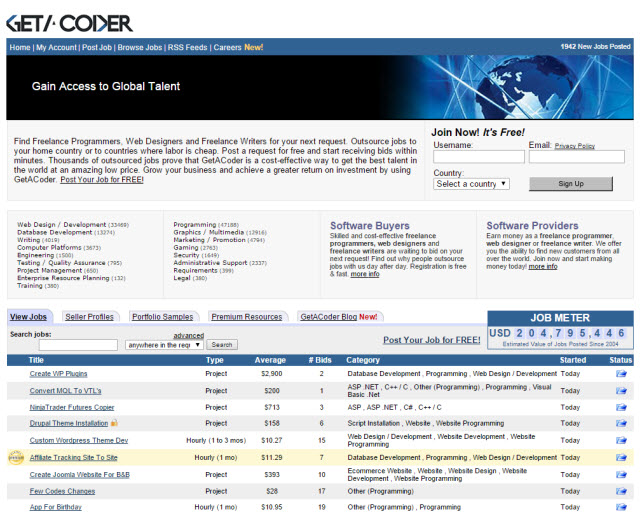Open Web Design / Development category
Image resolution: width=640 pixels, height=515 pixels.
point(61,224)
